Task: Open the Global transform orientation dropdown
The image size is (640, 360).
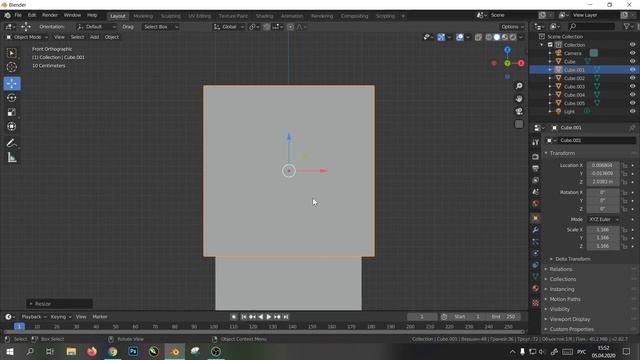Action: coord(229,27)
